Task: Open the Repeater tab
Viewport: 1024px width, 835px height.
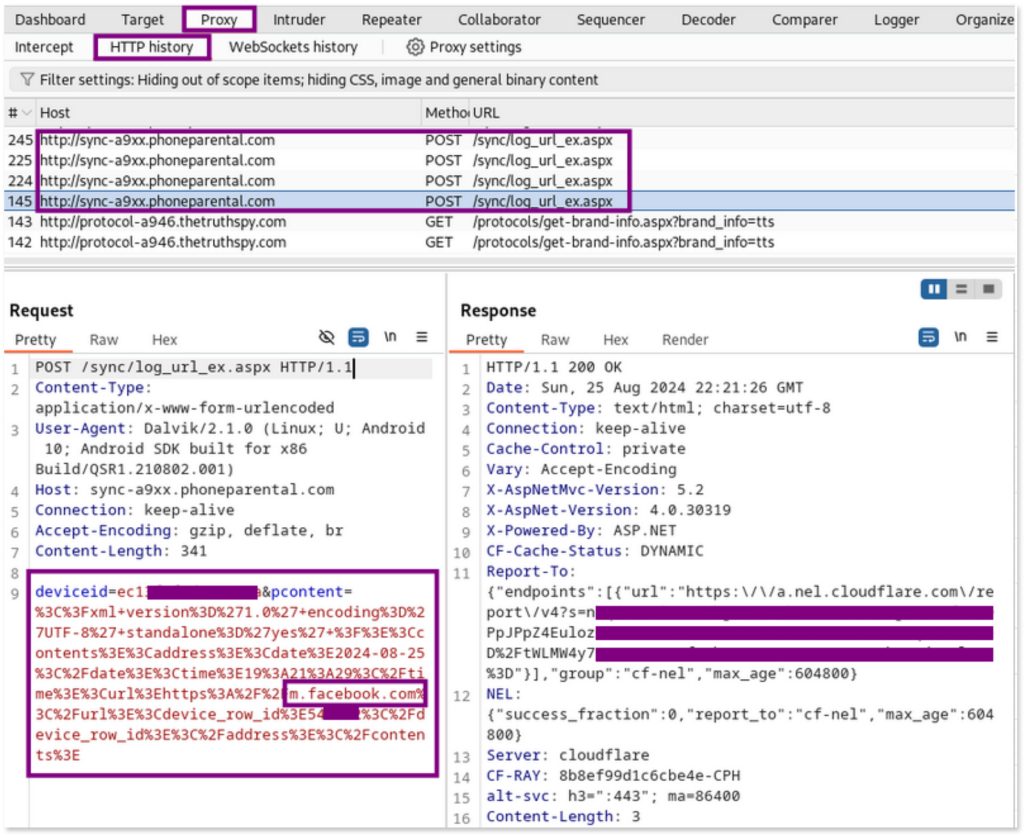Action: (391, 19)
